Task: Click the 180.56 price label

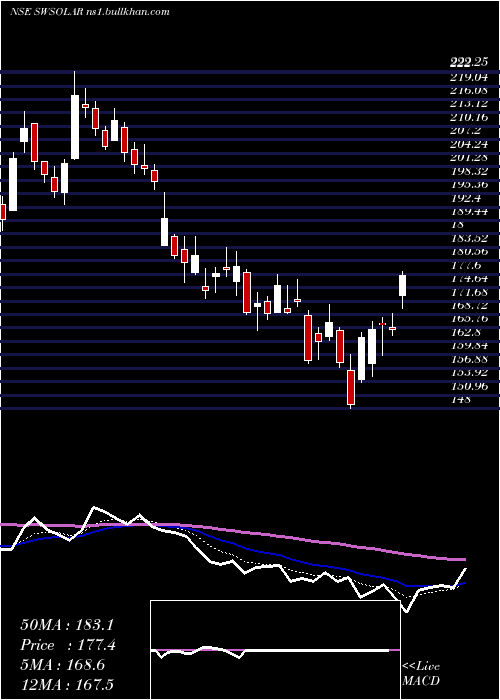Action: (468, 252)
